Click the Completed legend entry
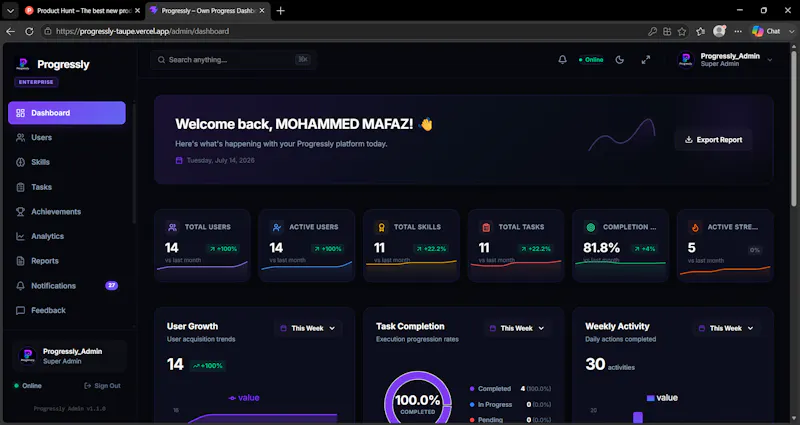The height and width of the screenshot is (425, 800). pyautogui.click(x=510, y=389)
